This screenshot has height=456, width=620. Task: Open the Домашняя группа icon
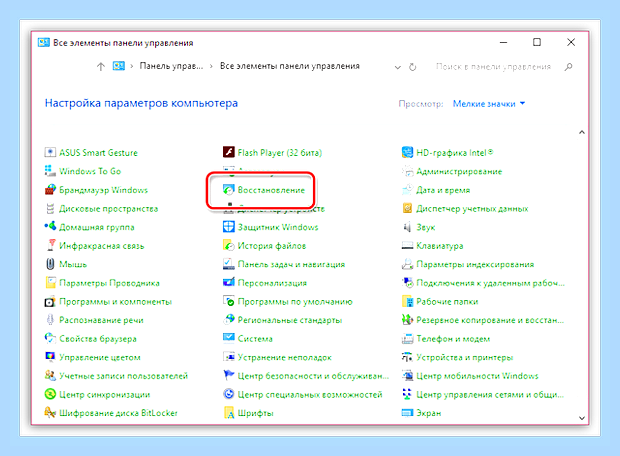tap(50, 227)
